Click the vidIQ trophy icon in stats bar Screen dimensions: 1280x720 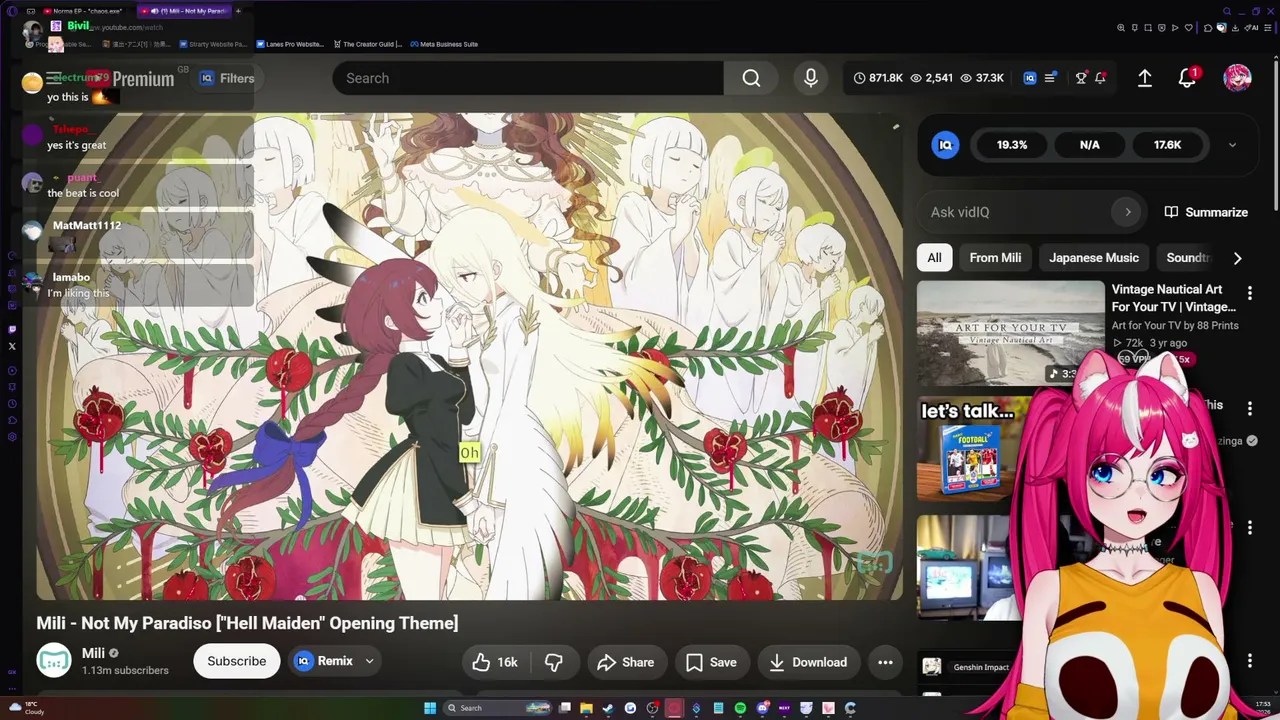(x=1080, y=78)
